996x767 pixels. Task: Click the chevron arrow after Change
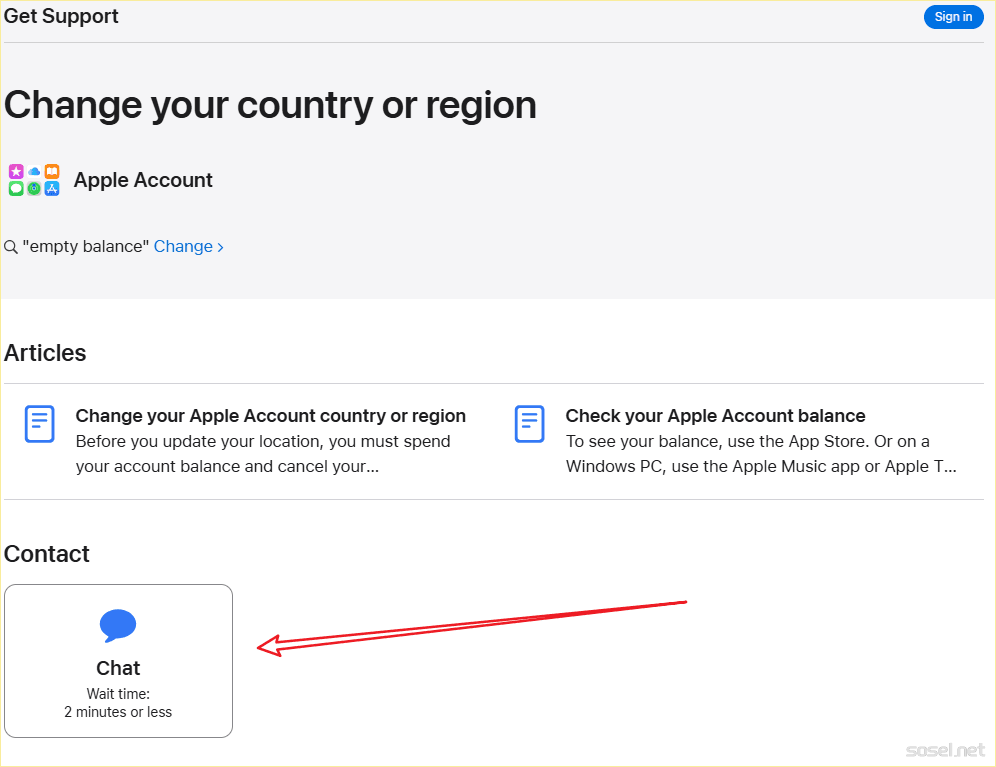221,247
